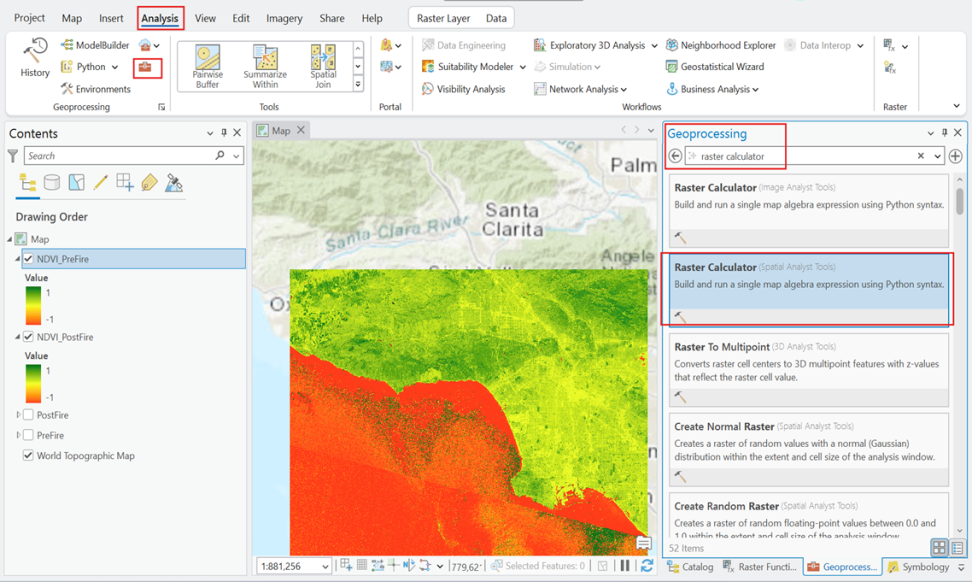The height and width of the screenshot is (582, 972).
Task: Open the Create Normal Raster tool
Action: click(x=809, y=449)
